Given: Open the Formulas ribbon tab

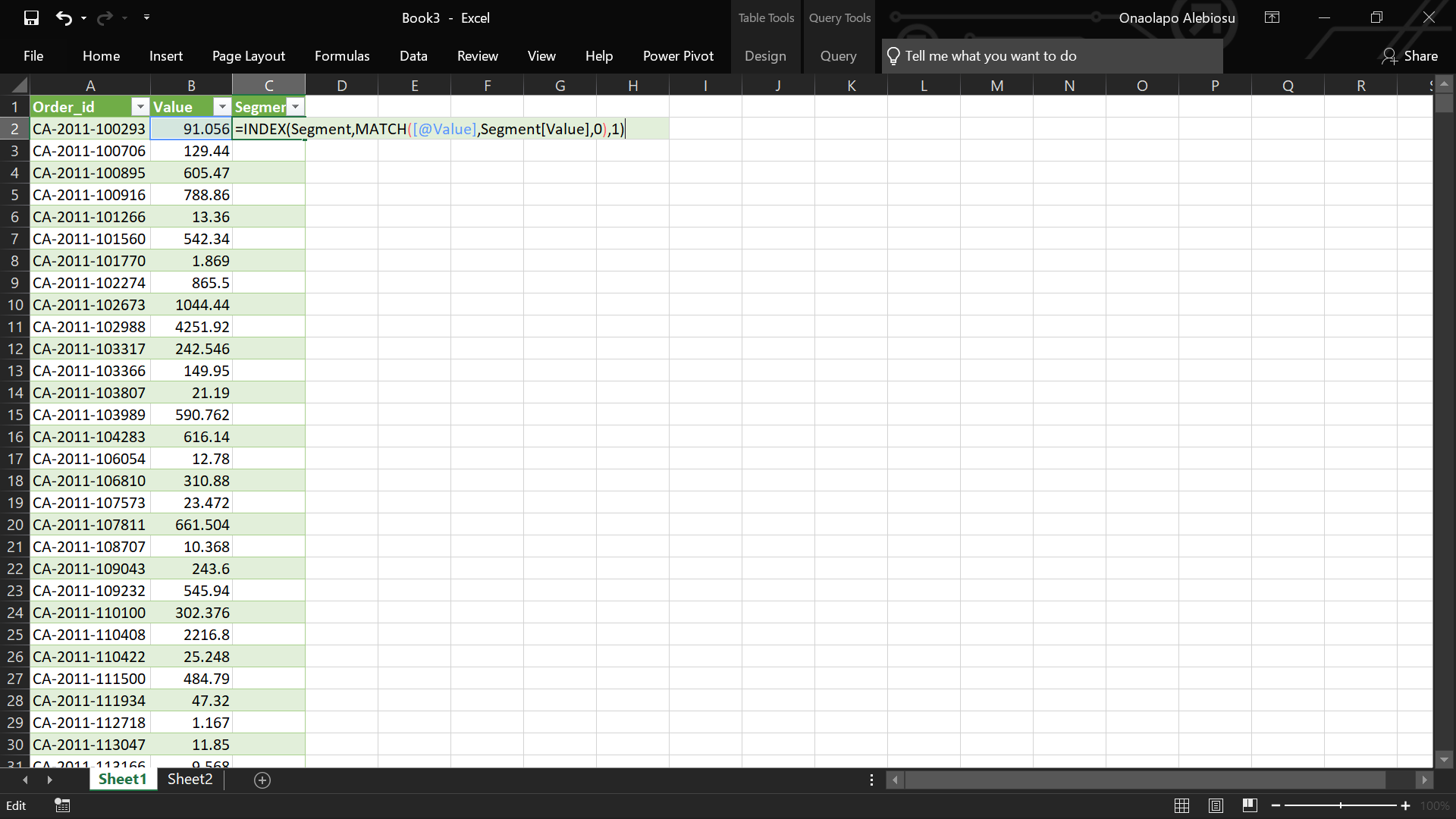Looking at the screenshot, I should point(342,56).
